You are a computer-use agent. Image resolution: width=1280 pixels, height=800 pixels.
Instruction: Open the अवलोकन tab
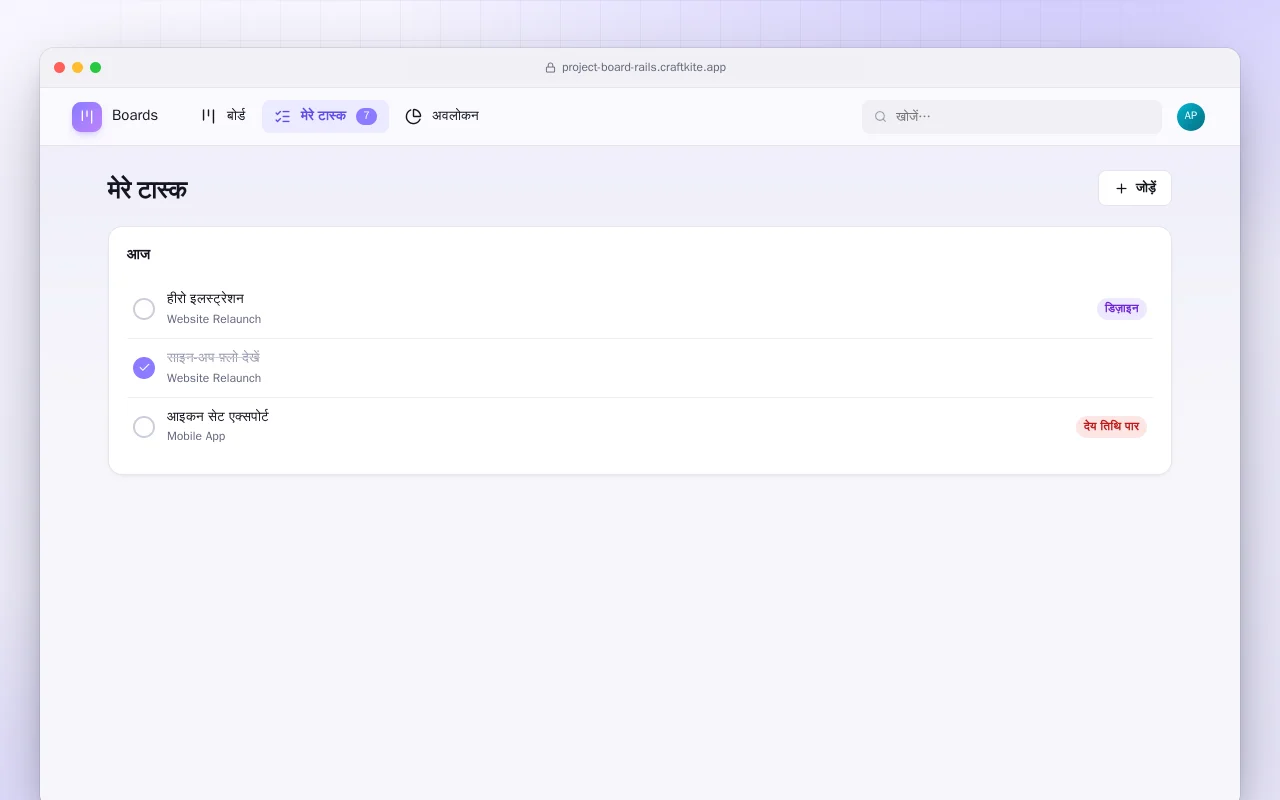442,116
